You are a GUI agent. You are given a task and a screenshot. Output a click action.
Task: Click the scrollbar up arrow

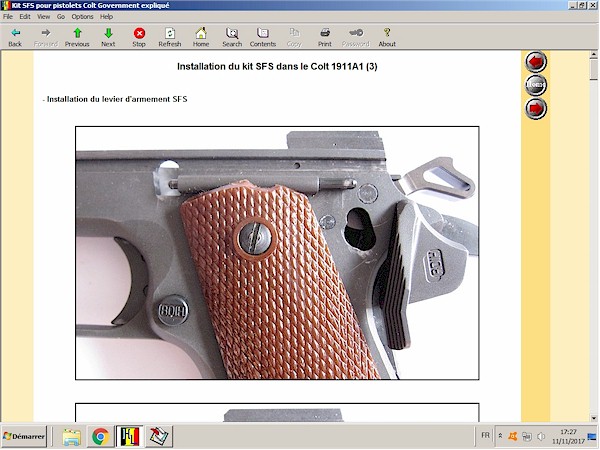point(594,54)
